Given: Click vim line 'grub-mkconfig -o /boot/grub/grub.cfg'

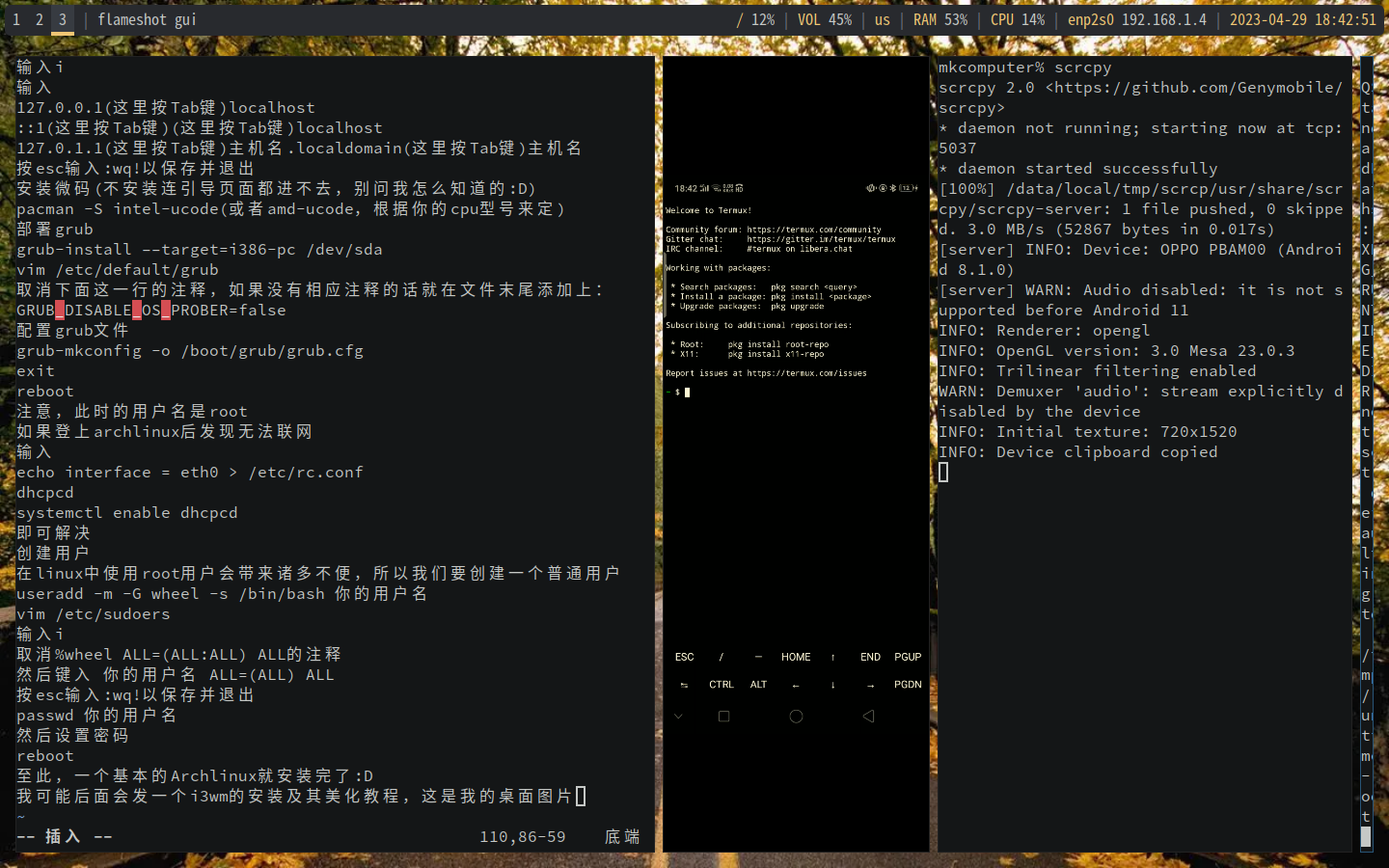Looking at the screenshot, I should point(190,351).
